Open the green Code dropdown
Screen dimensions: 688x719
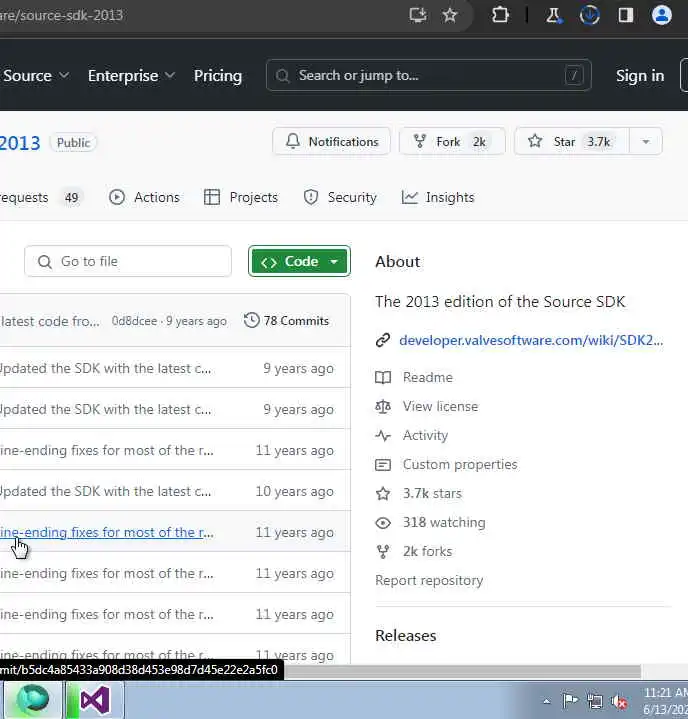click(300, 261)
